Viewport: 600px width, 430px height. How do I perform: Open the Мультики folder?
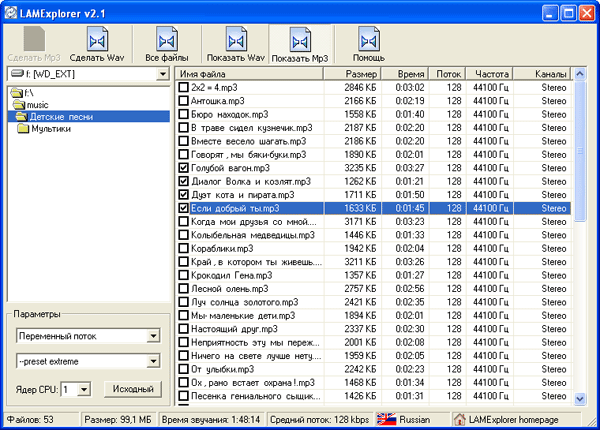(44, 129)
